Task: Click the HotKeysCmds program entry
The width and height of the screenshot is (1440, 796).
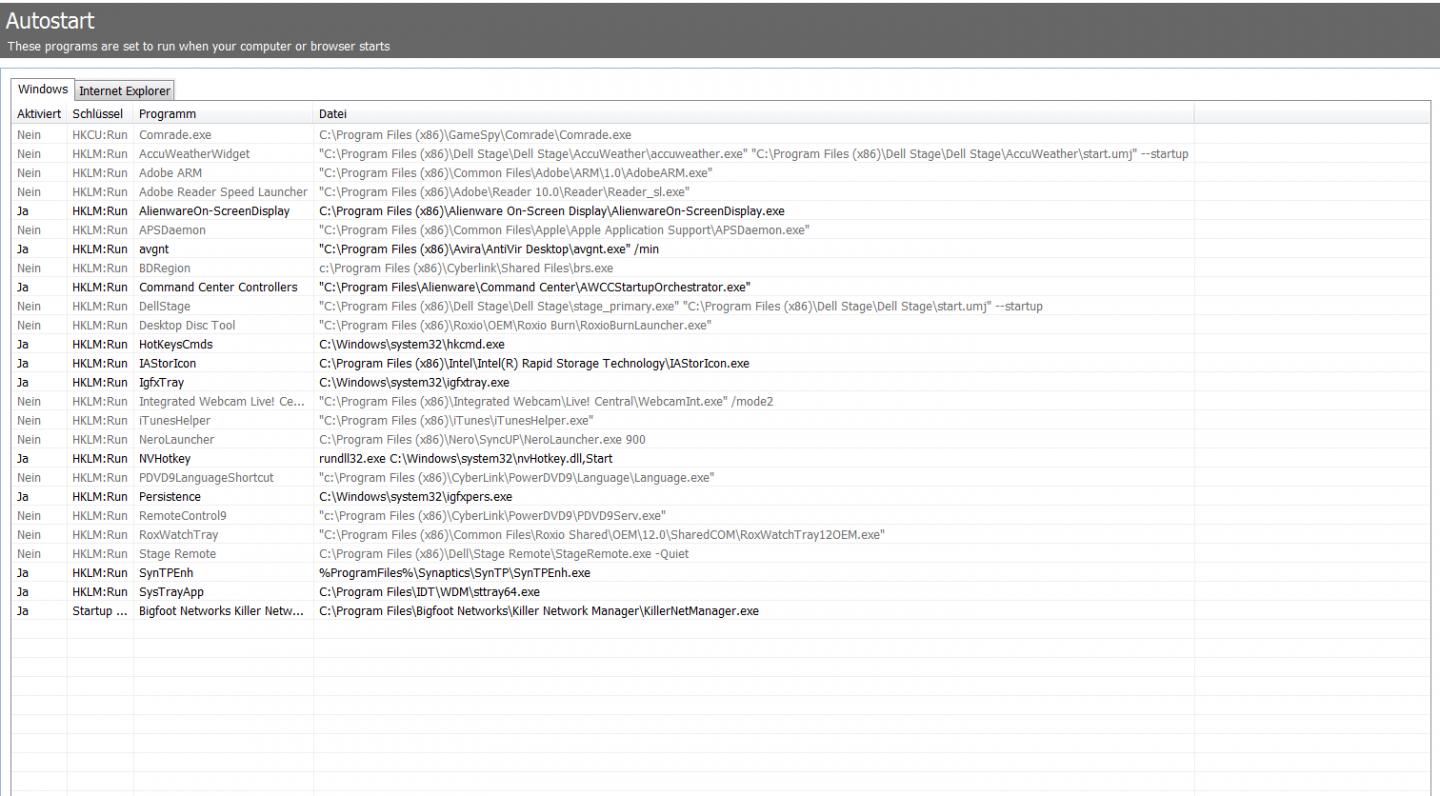Action: click(x=175, y=344)
